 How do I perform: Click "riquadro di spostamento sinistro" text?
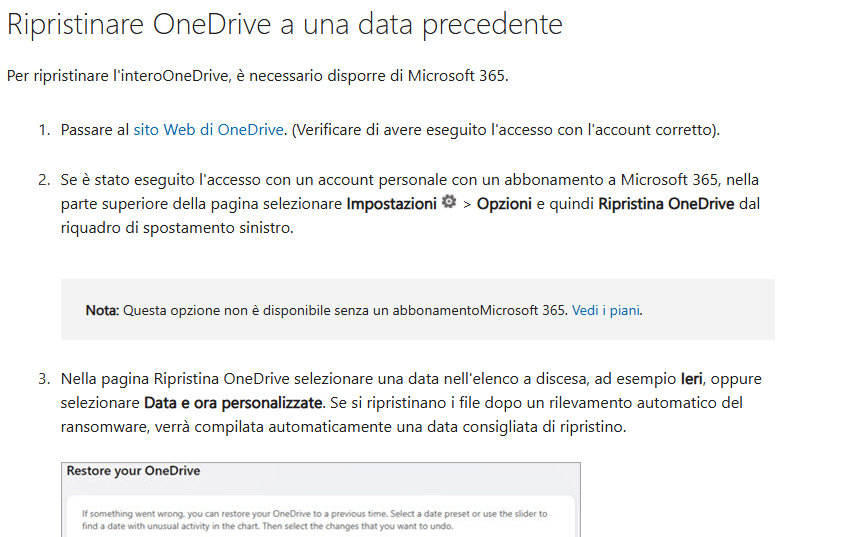point(177,228)
